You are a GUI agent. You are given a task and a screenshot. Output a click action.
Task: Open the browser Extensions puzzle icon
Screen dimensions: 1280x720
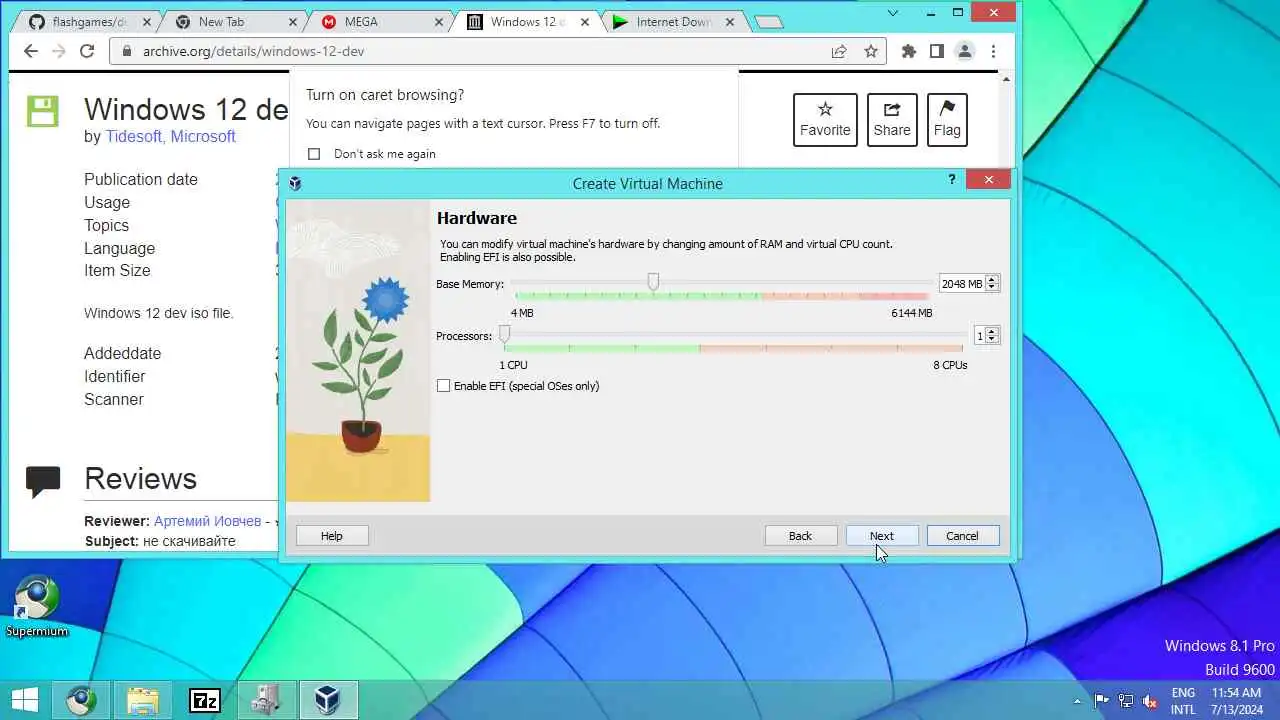[909, 51]
